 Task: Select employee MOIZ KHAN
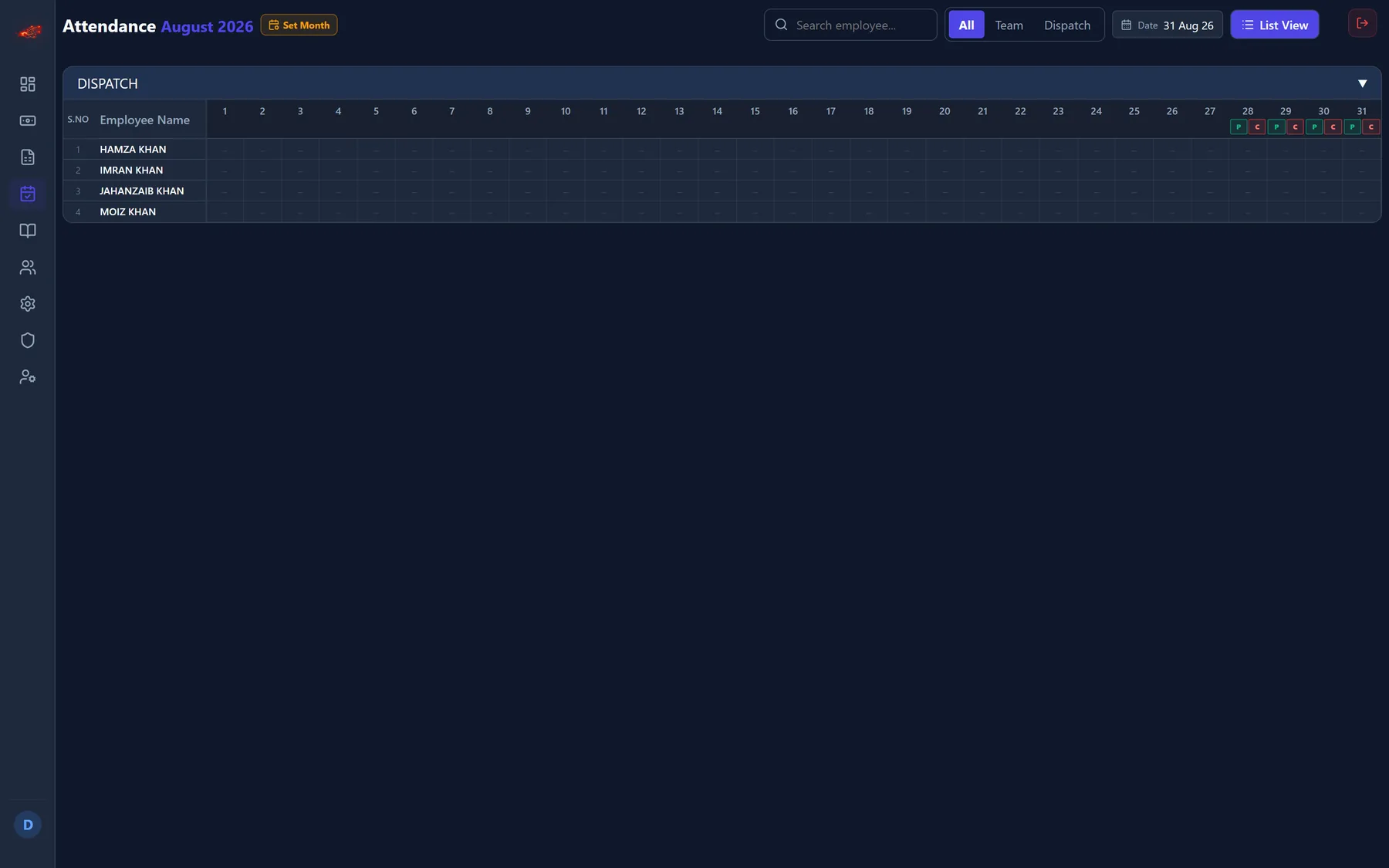click(127, 211)
